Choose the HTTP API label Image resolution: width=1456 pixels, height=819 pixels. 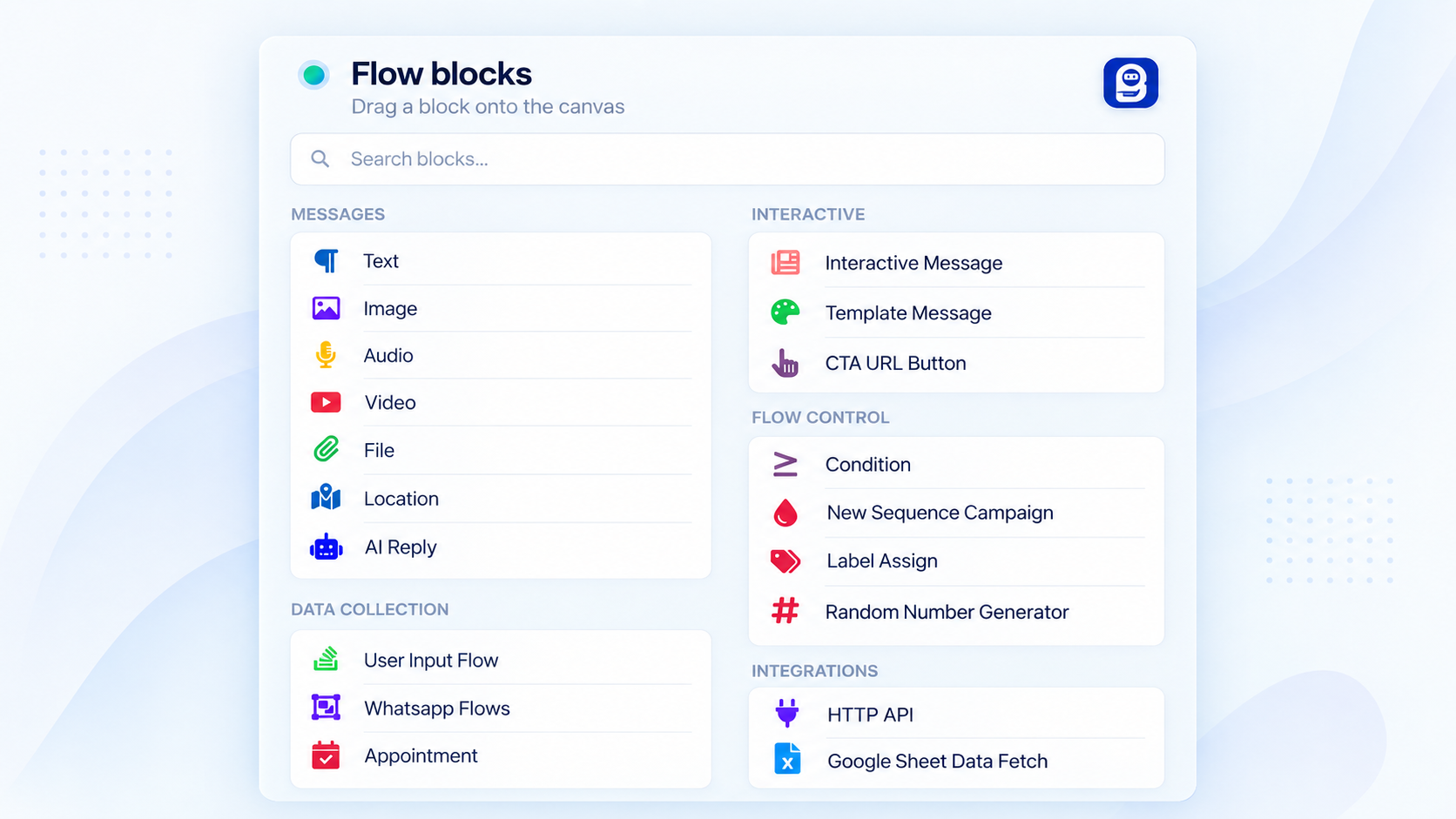click(870, 715)
